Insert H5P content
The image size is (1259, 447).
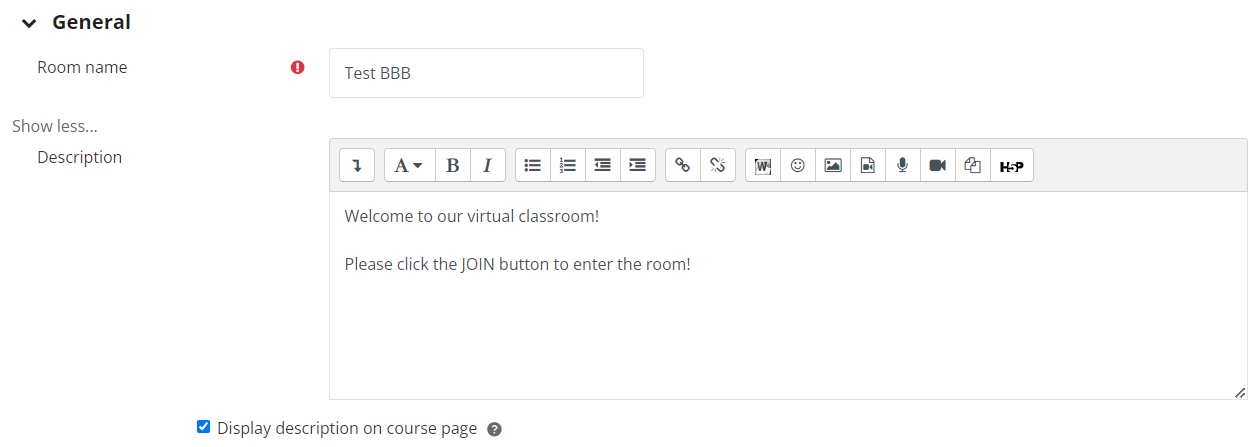tap(1012, 165)
